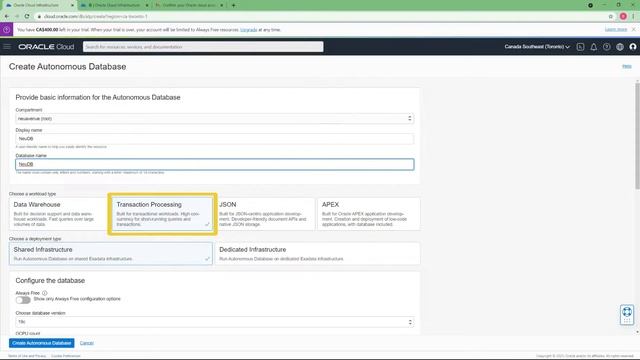Click the Database name input field
Viewport: 640px width, 360px height.
coord(215,164)
